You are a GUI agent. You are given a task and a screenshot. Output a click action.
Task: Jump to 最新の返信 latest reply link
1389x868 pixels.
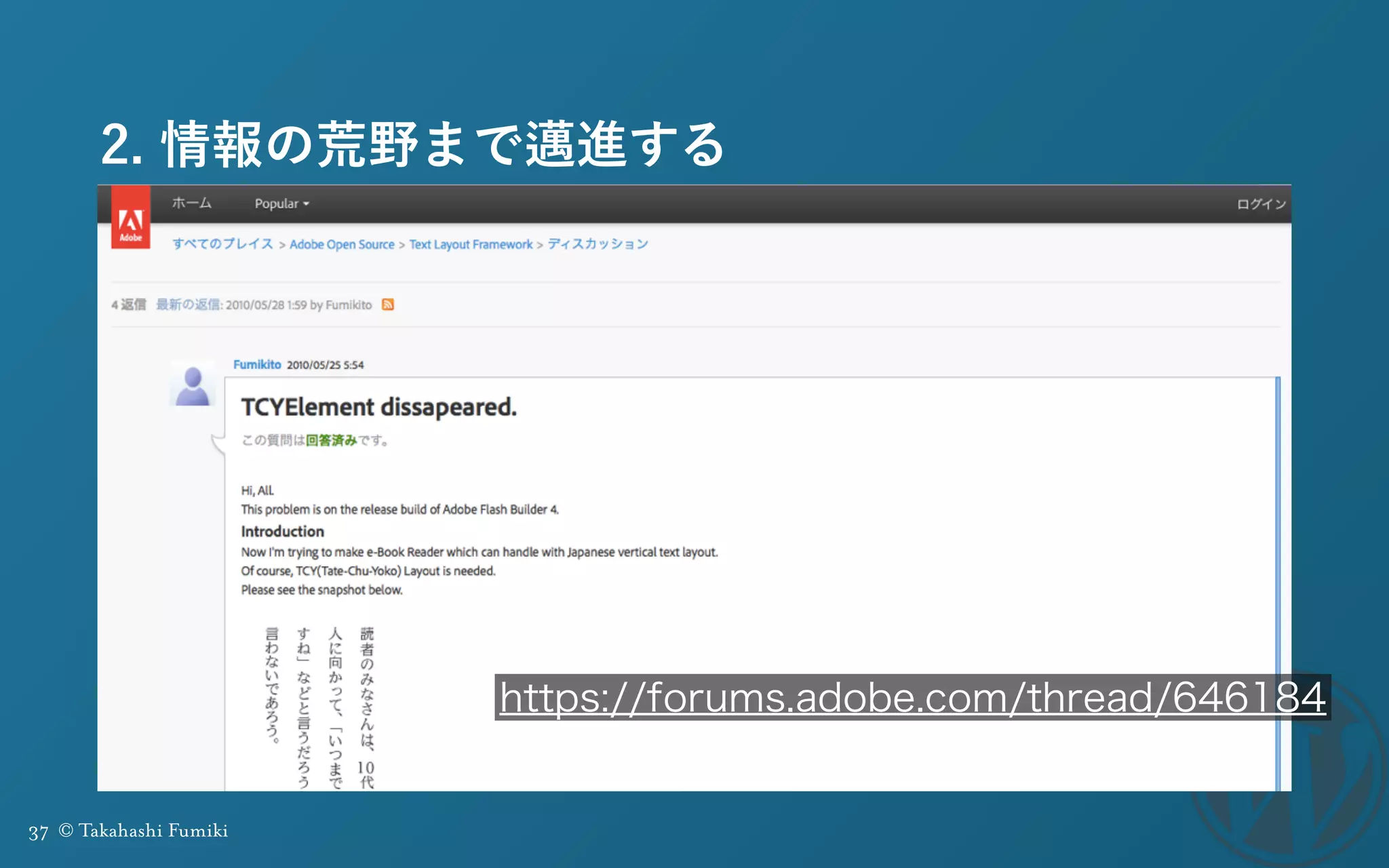pyautogui.click(x=188, y=304)
